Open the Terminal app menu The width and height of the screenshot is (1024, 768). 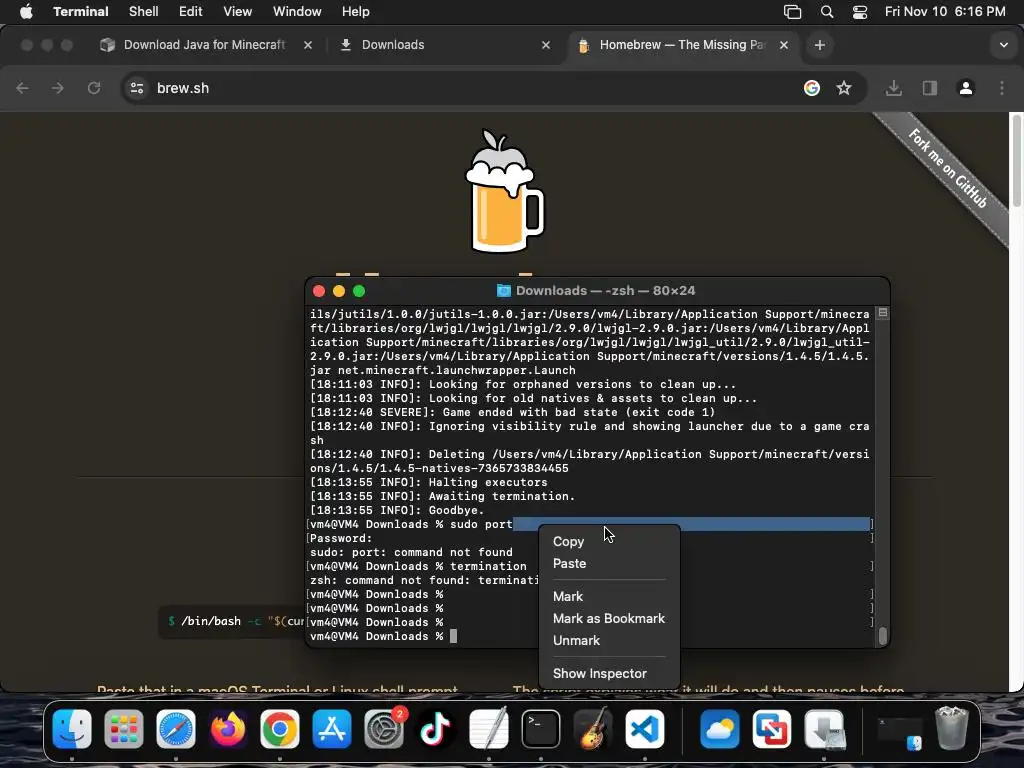80,12
